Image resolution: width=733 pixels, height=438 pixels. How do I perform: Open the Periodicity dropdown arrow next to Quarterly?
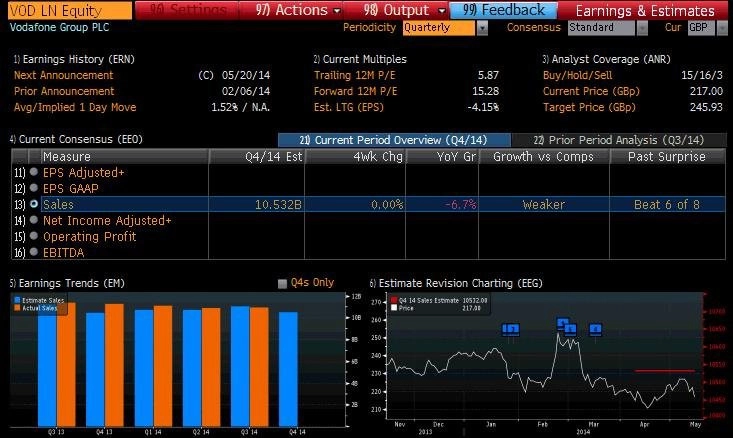(482, 28)
